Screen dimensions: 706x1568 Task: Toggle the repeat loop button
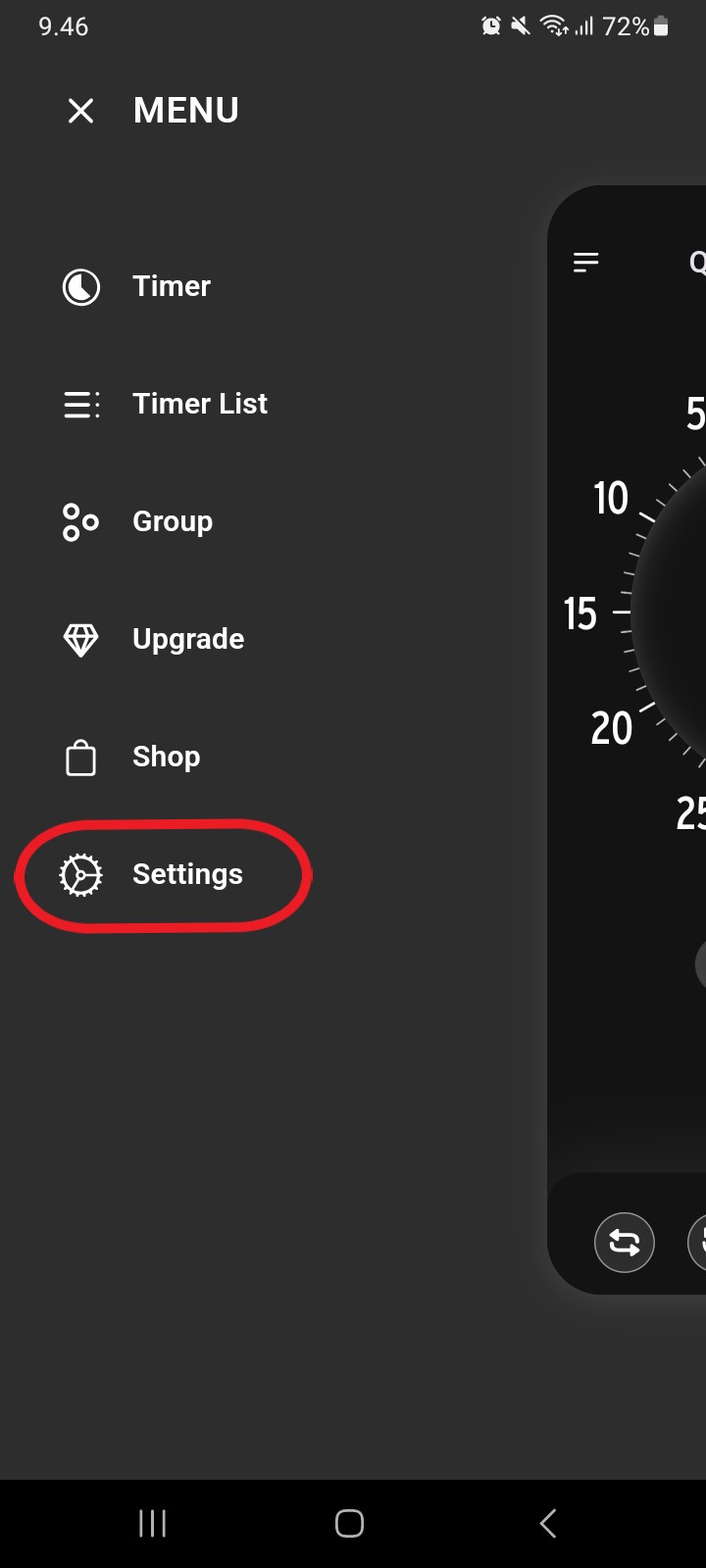tap(625, 1243)
